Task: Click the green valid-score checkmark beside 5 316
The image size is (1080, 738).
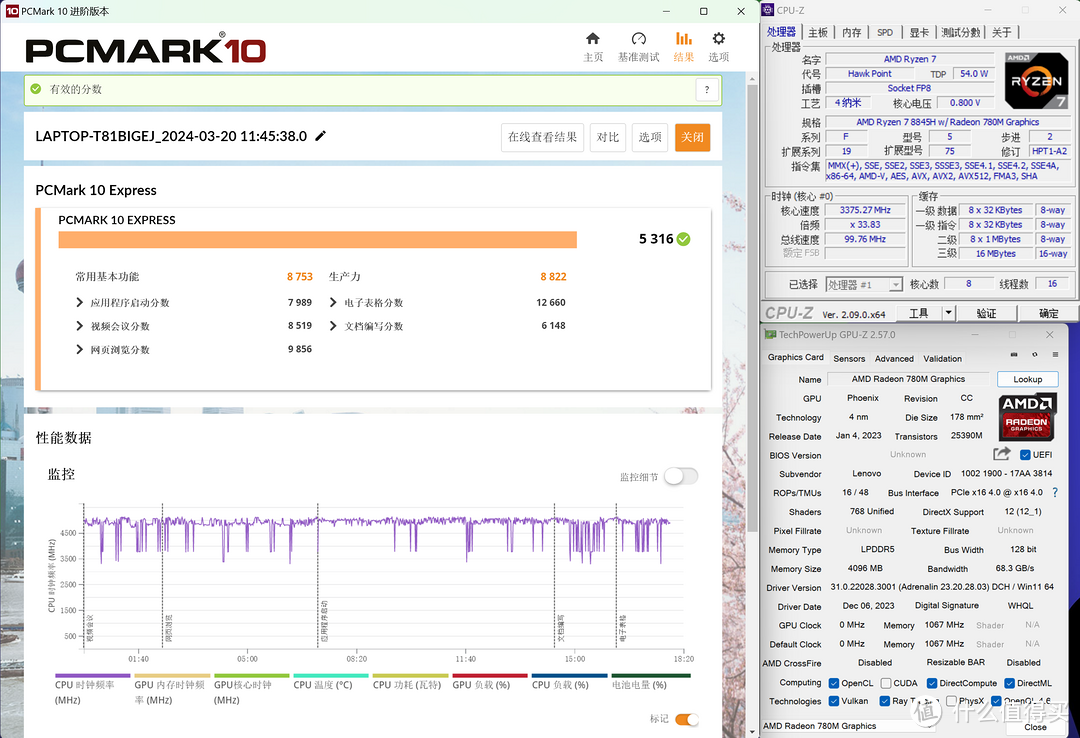Action: click(683, 239)
